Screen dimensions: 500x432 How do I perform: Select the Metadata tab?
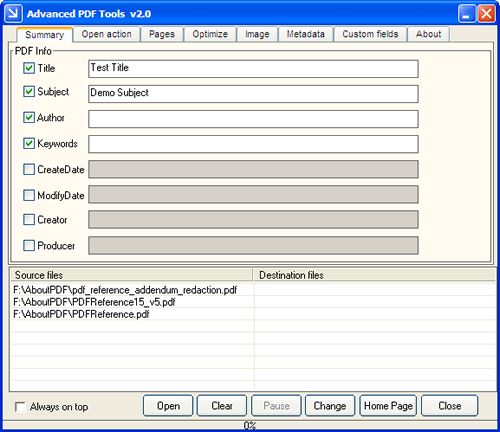pos(305,34)
